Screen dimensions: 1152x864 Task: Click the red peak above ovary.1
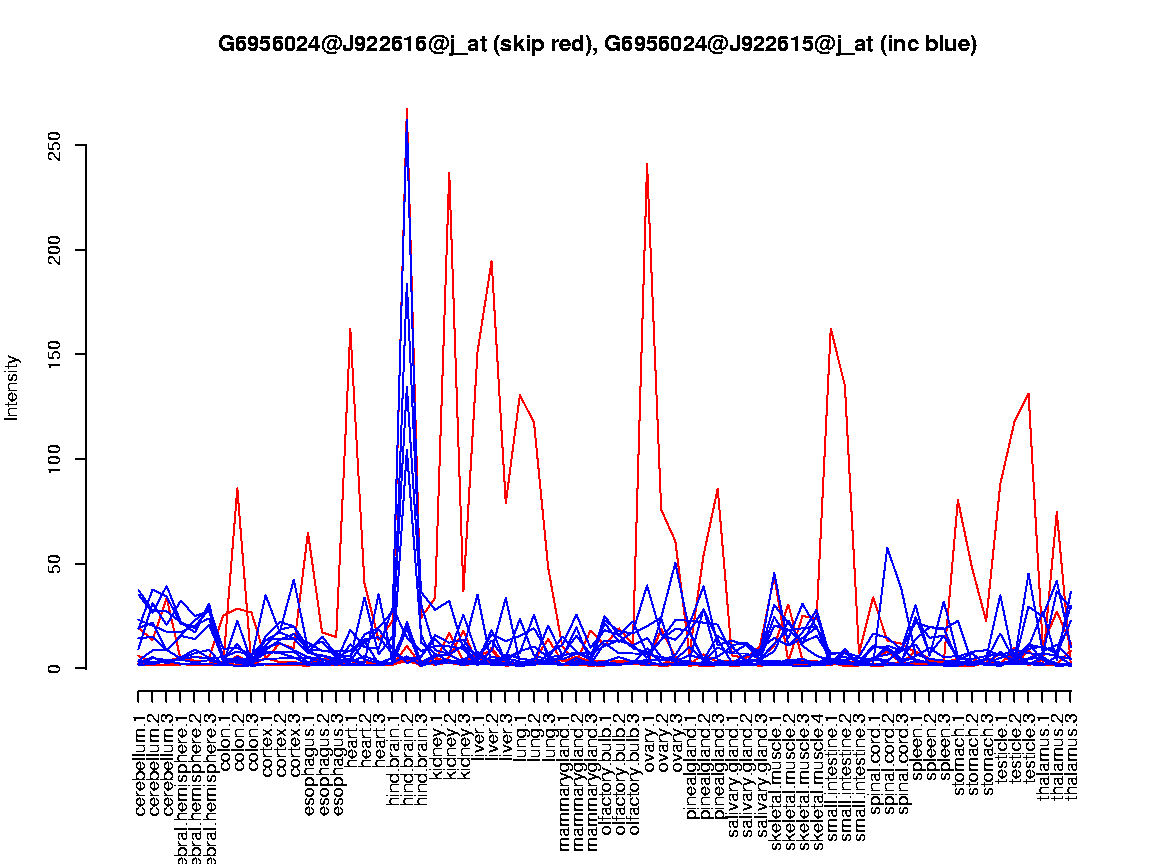(647, 164)
